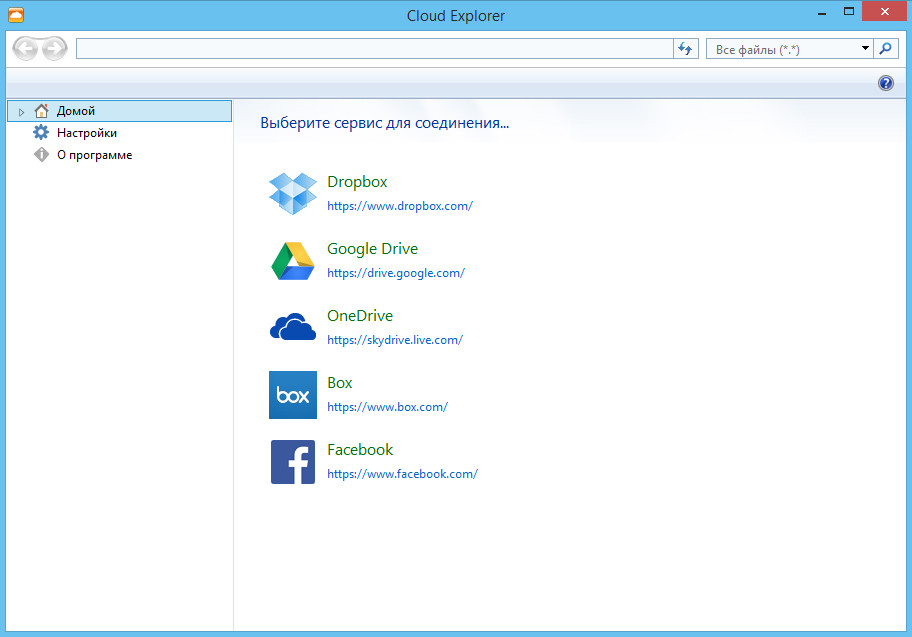912x637 pixels.
Task: Close the Cloud Explorer window
Action: pos(885,12)
